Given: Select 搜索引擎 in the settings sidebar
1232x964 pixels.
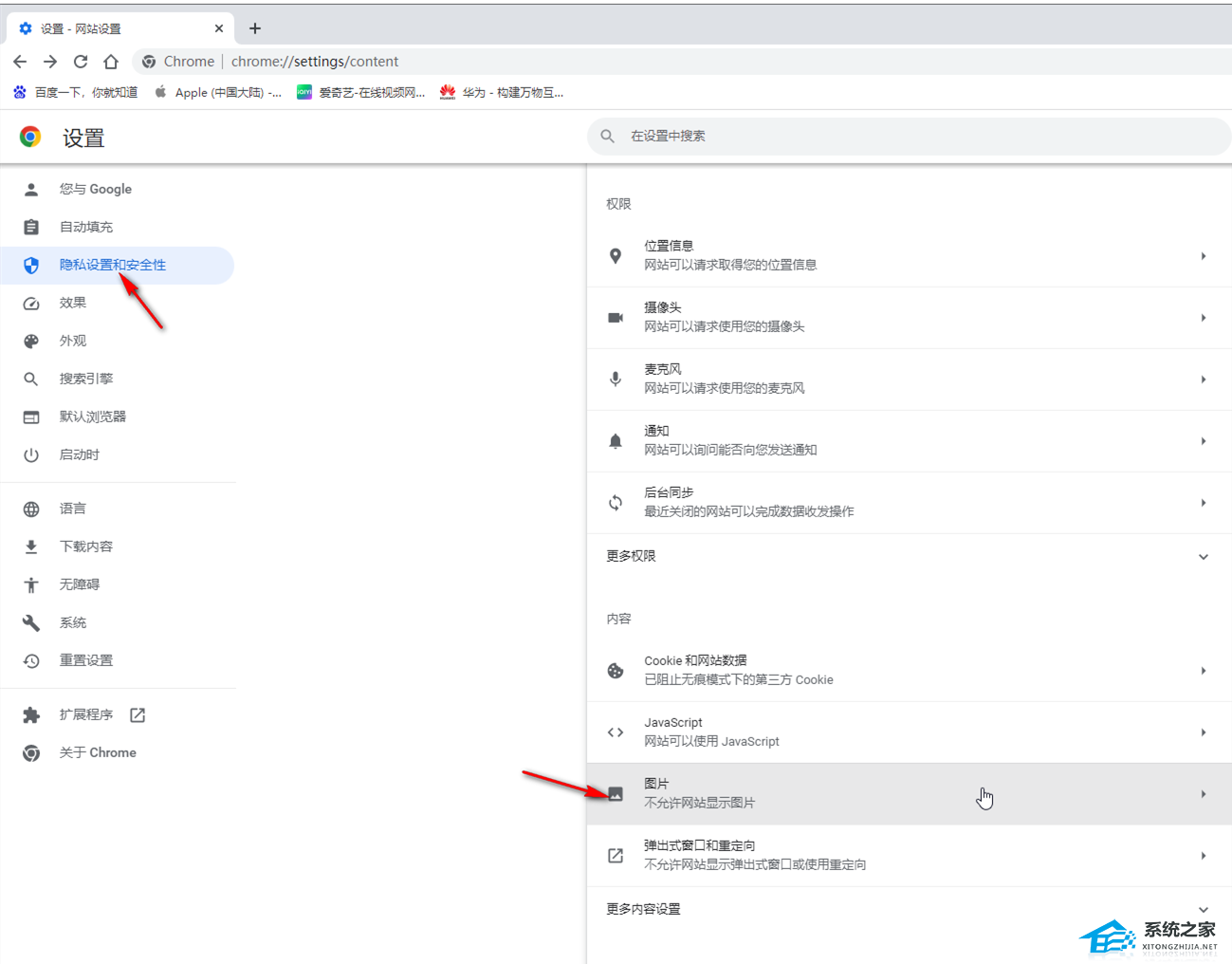Looking at the screenshot, I should pos(86,379).
